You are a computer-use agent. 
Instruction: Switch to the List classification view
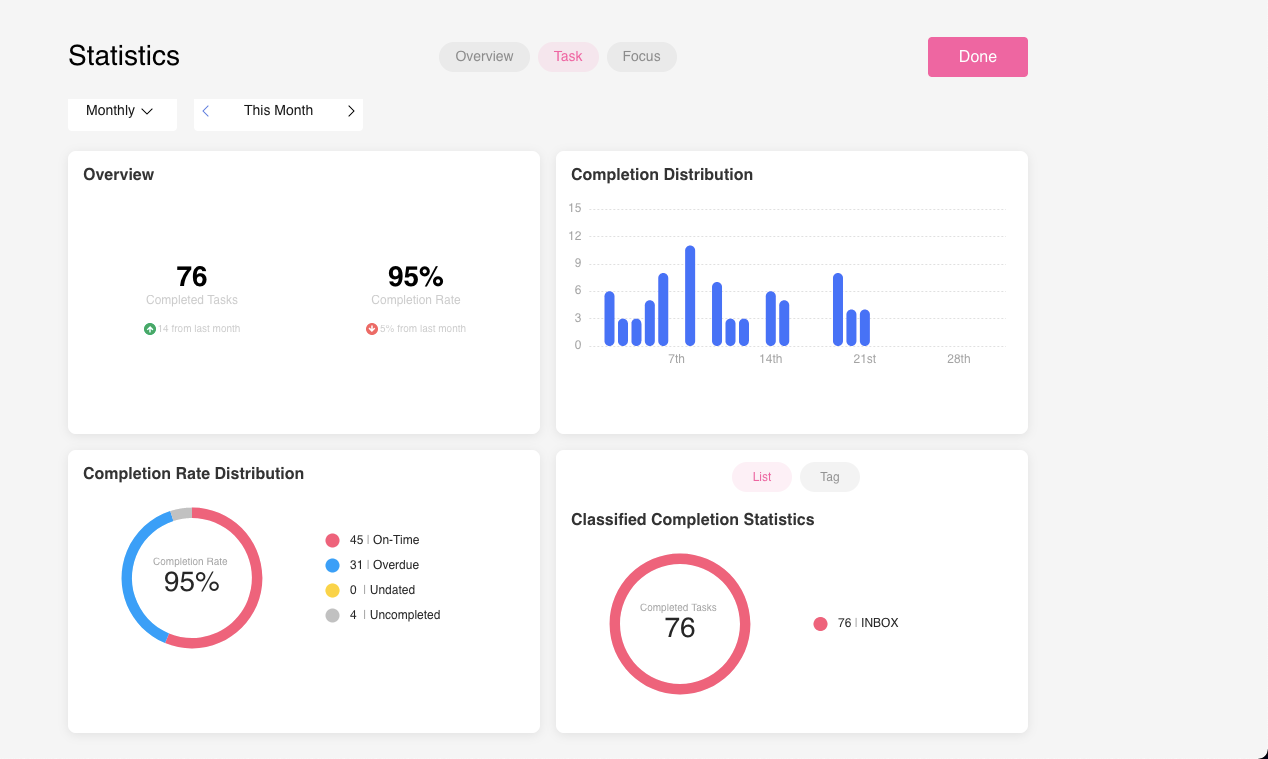click(761, 477)
